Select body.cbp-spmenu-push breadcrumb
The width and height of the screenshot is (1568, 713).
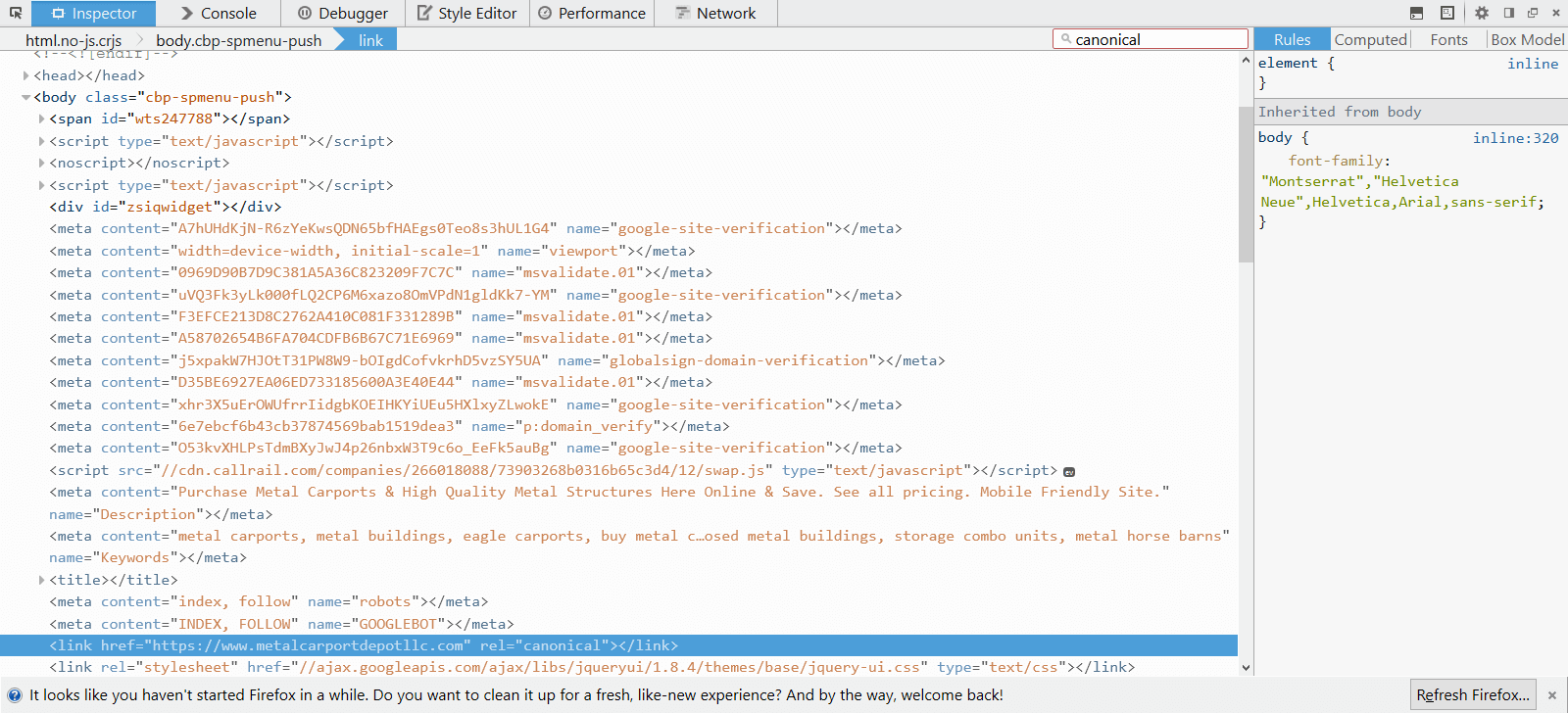(239, 40)
